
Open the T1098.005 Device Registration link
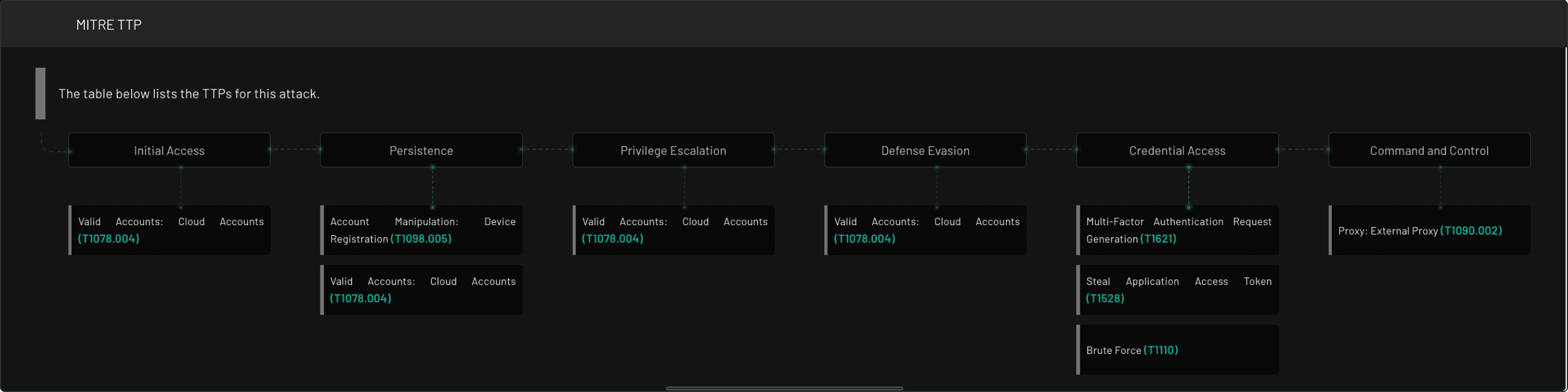(421, 239)
